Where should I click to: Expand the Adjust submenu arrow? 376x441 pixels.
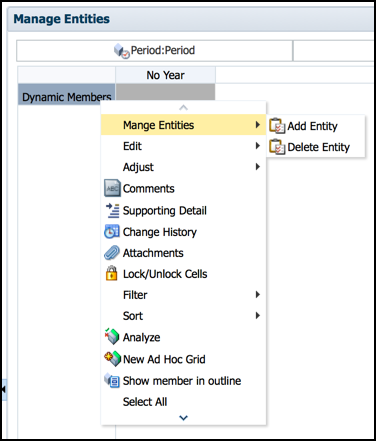tap(257, 167)
